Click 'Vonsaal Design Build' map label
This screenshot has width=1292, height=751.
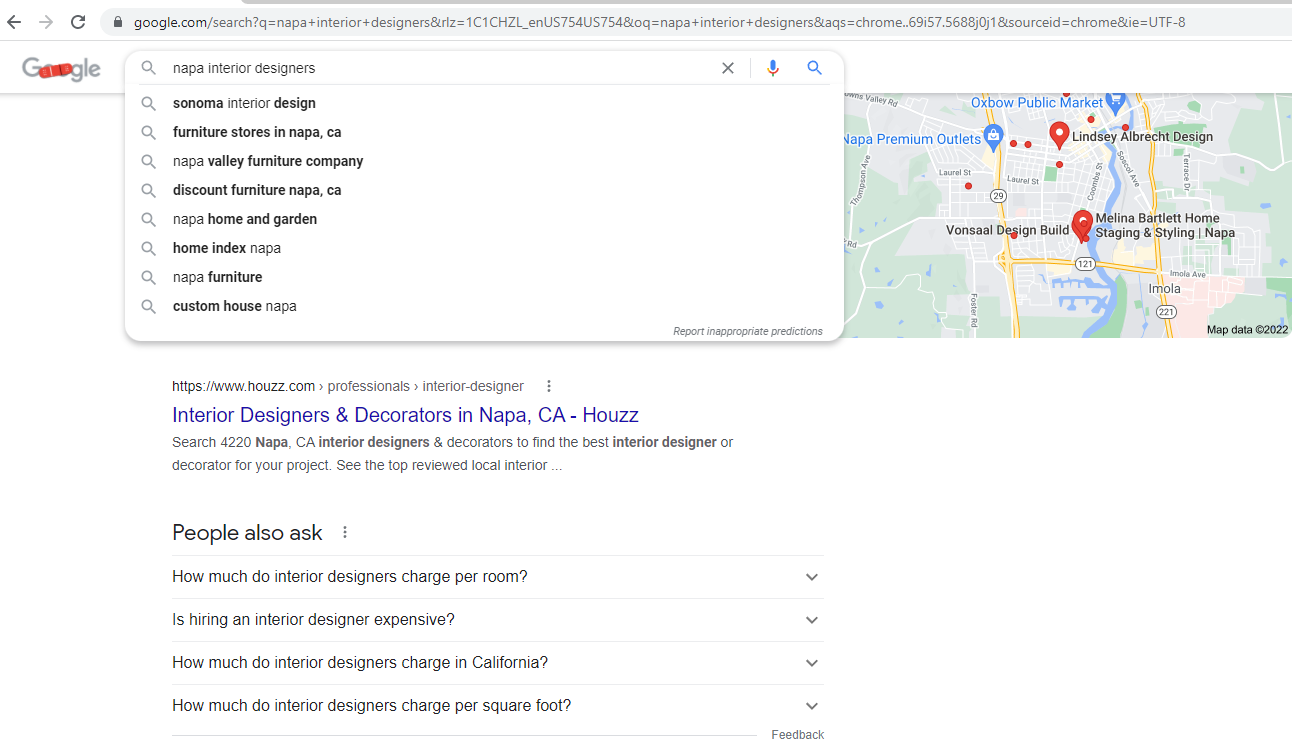1008,230
